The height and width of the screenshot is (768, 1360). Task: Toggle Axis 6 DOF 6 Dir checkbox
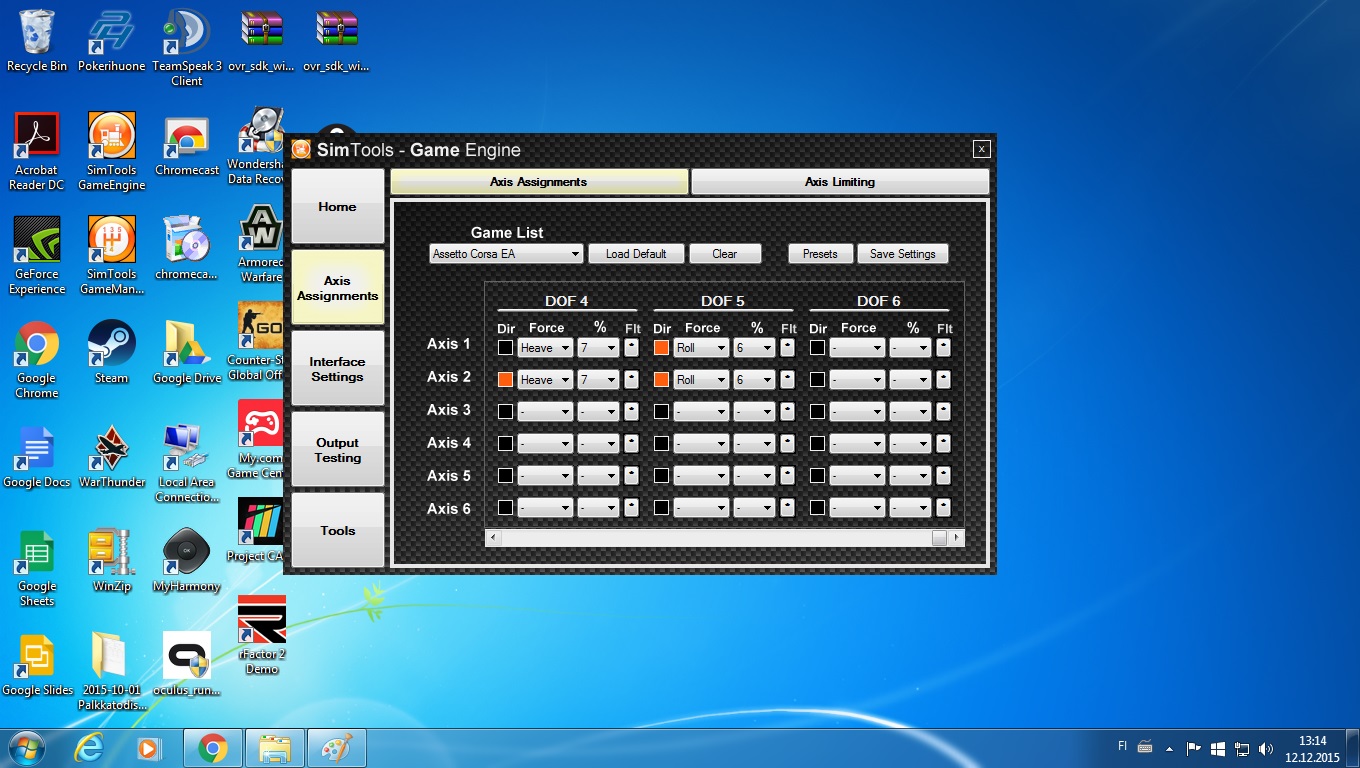pyautogui.click(x=817, y=508)
